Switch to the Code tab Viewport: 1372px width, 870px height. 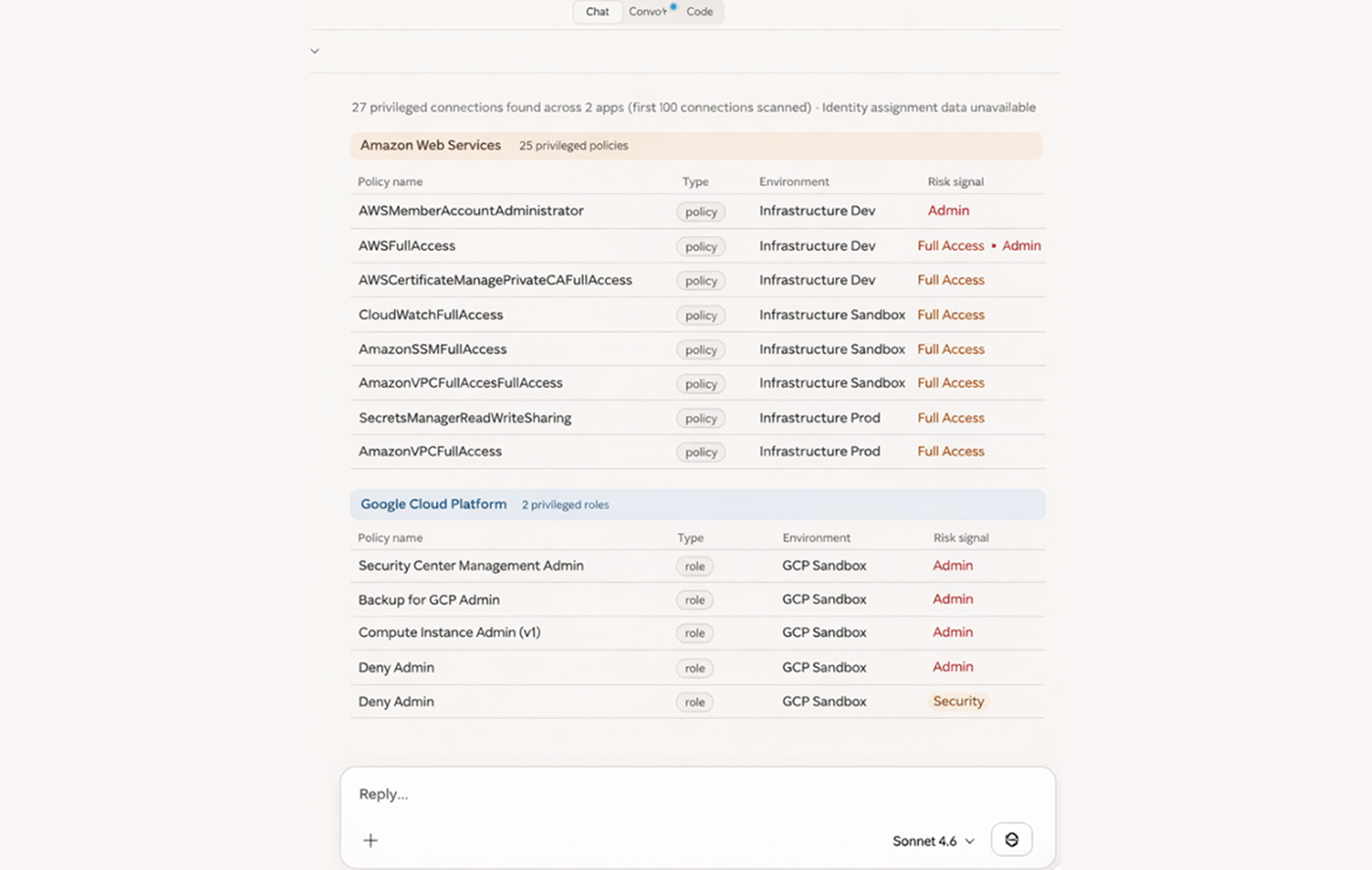pos(700,12)
